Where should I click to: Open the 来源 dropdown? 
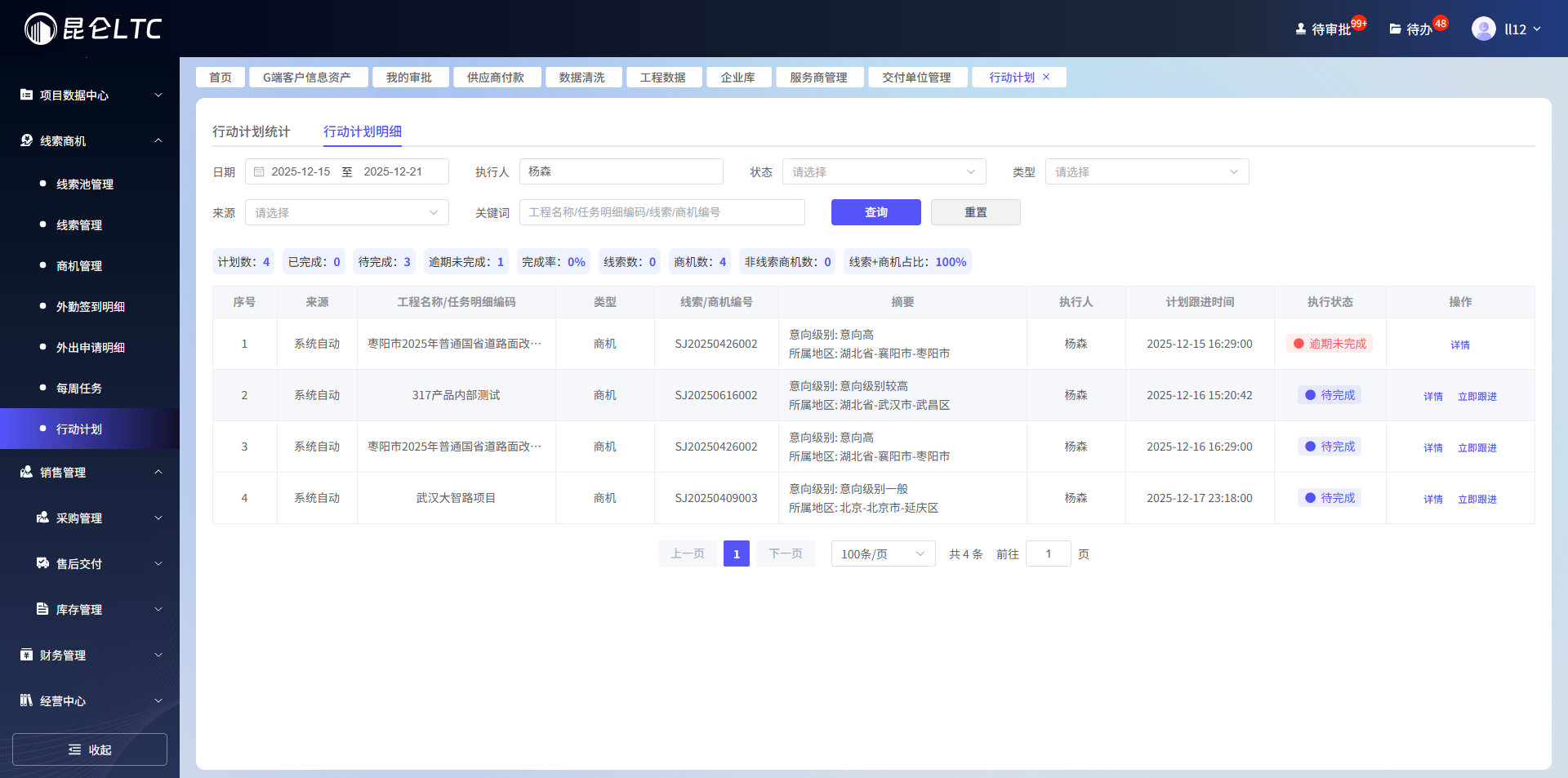click(x=346, y=212)
